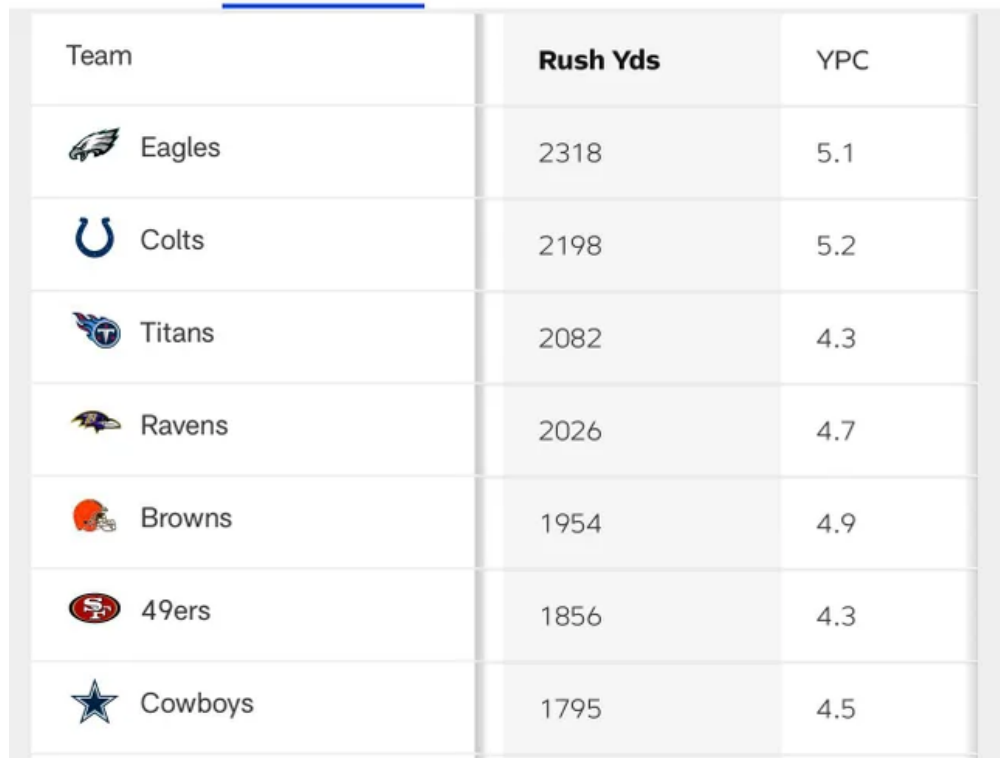Open the Eagles team link

(x=180, y=147)
